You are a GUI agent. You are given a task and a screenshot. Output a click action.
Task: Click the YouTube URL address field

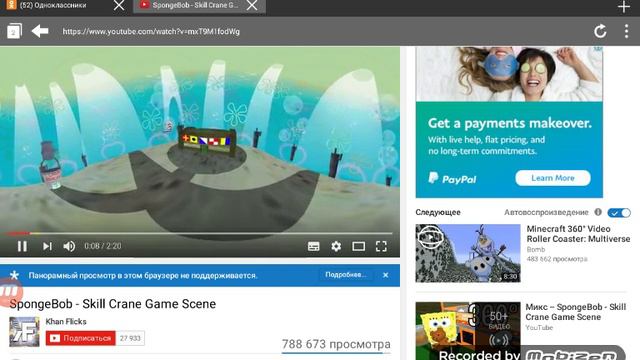point(151,31)
